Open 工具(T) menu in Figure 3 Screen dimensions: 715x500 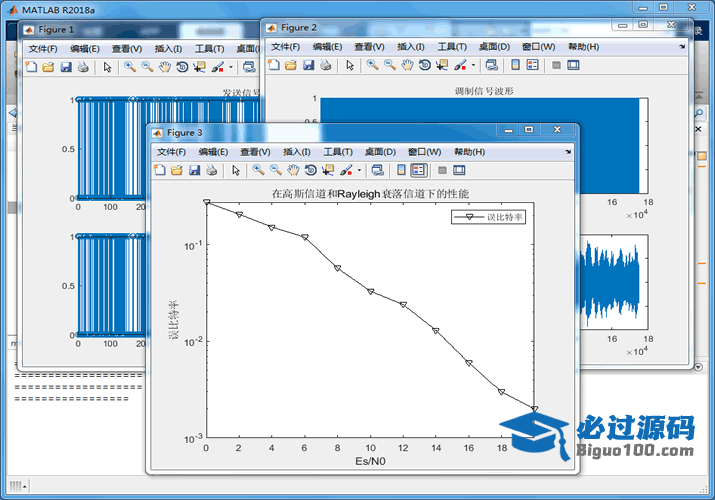[338, 152]
